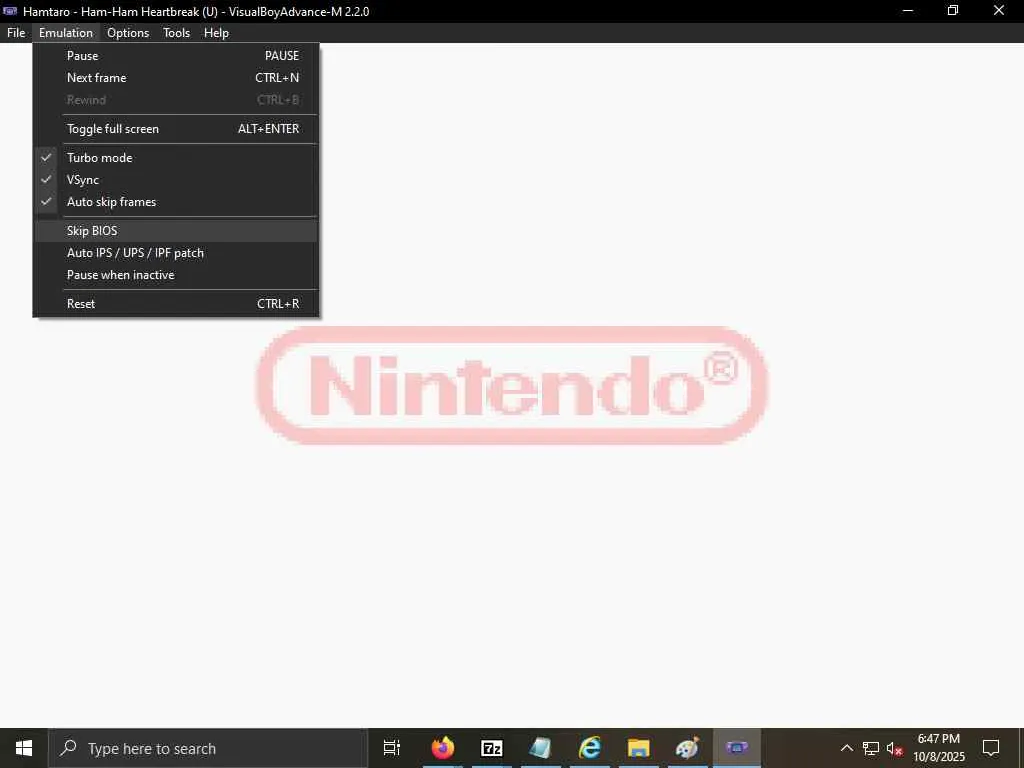The image size is (1024, 768).
Task: Open the clock and date flyout
Action: click(939, 748)
